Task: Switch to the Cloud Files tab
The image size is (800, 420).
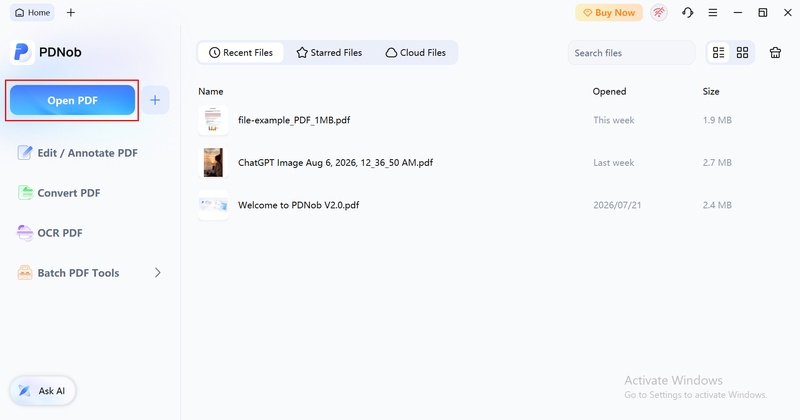Action: coord(416,53)
